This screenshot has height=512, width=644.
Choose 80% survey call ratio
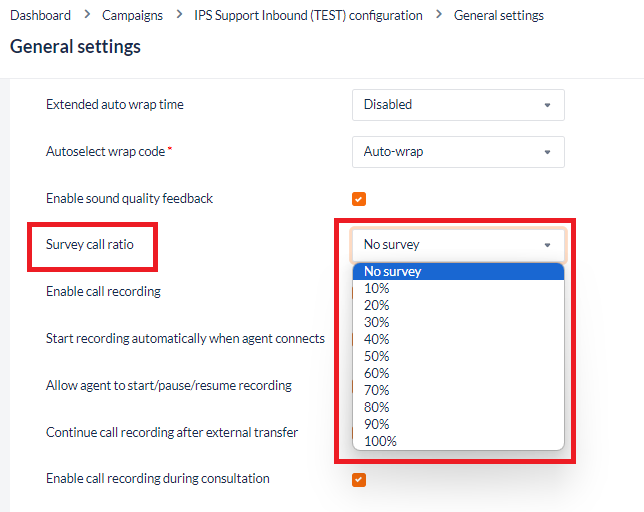point(377,407)
